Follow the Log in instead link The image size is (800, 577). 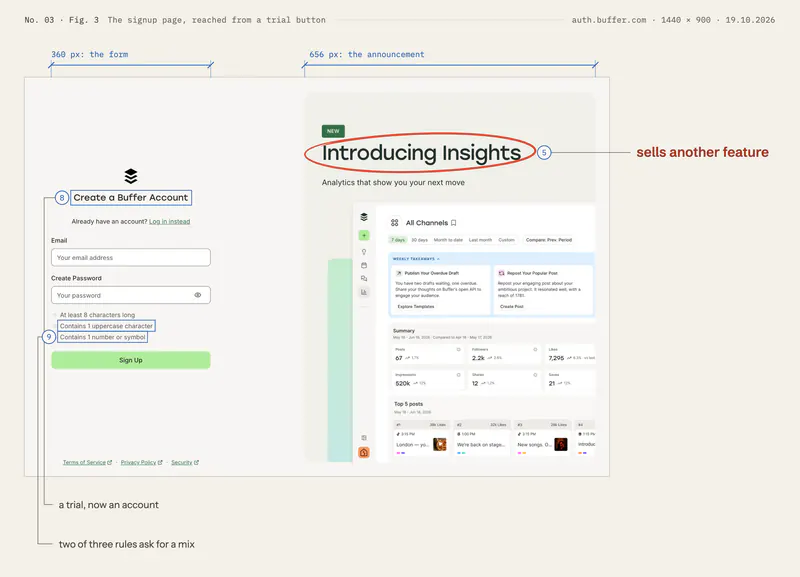tap(169, 221)
